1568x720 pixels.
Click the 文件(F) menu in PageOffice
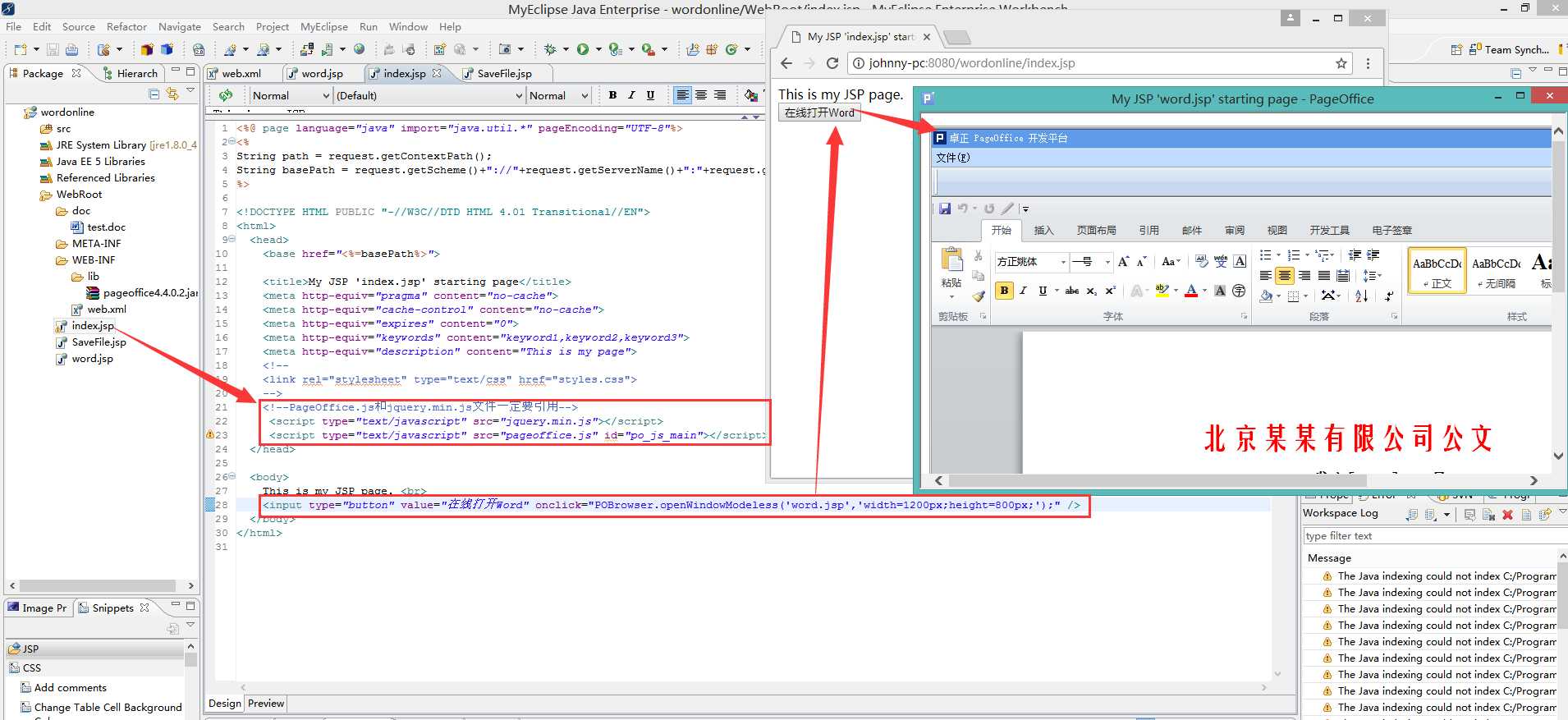coord(953,158)
